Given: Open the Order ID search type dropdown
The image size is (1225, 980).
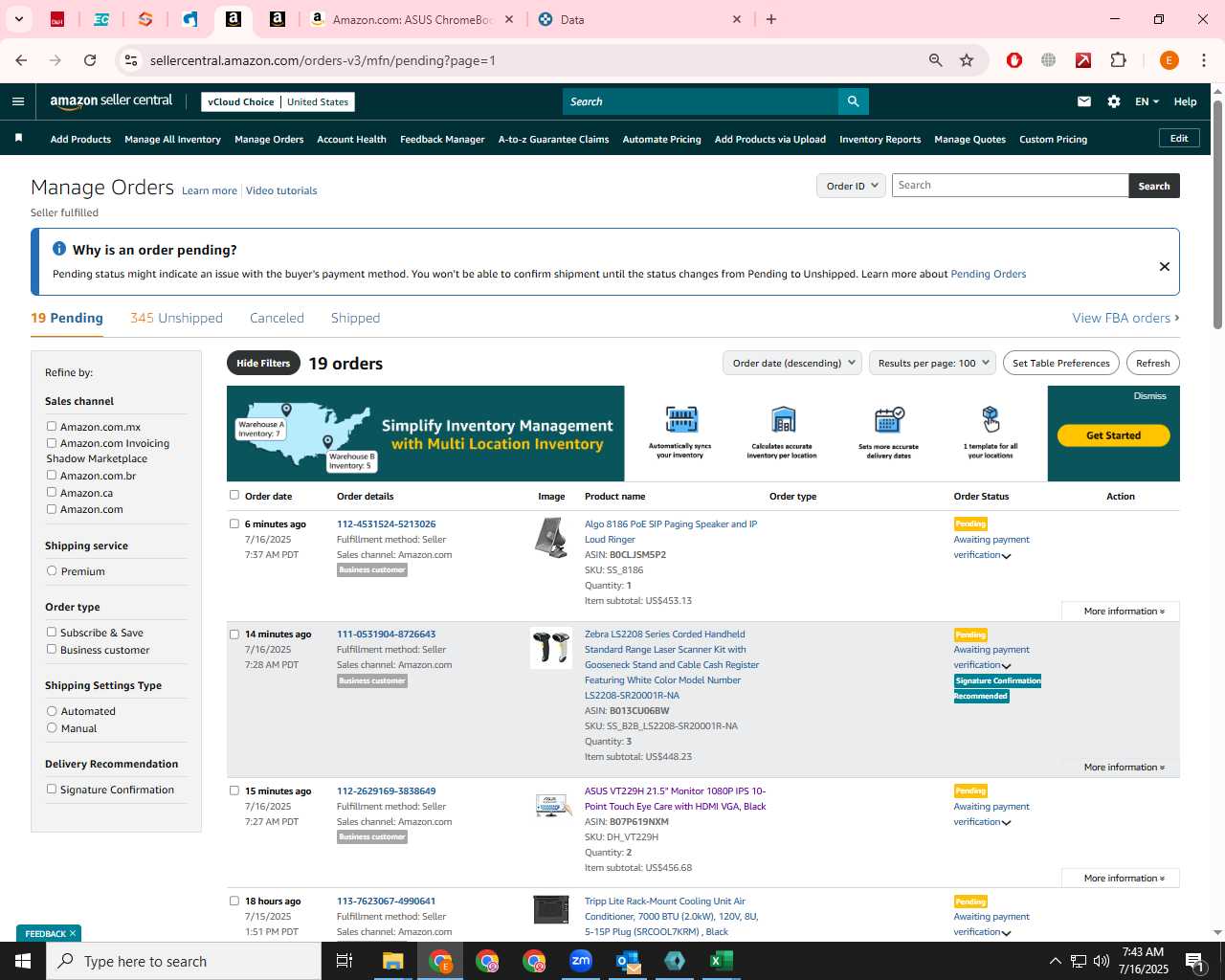Looking at the screenshot, I should [x=851, y=186].
